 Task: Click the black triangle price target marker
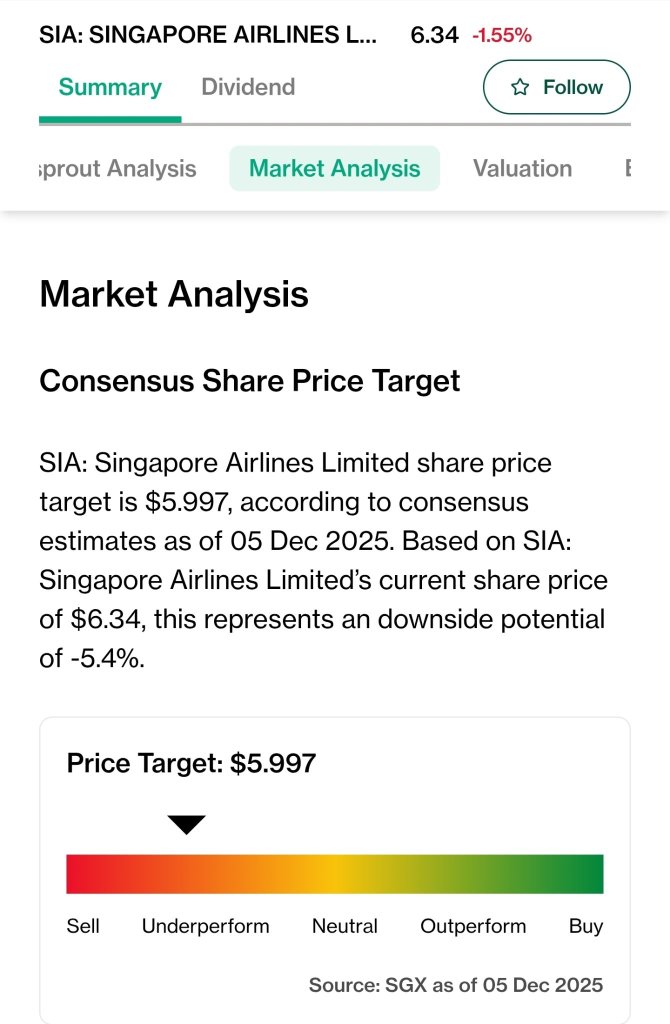pyautogui.click(x=187, y=825)
